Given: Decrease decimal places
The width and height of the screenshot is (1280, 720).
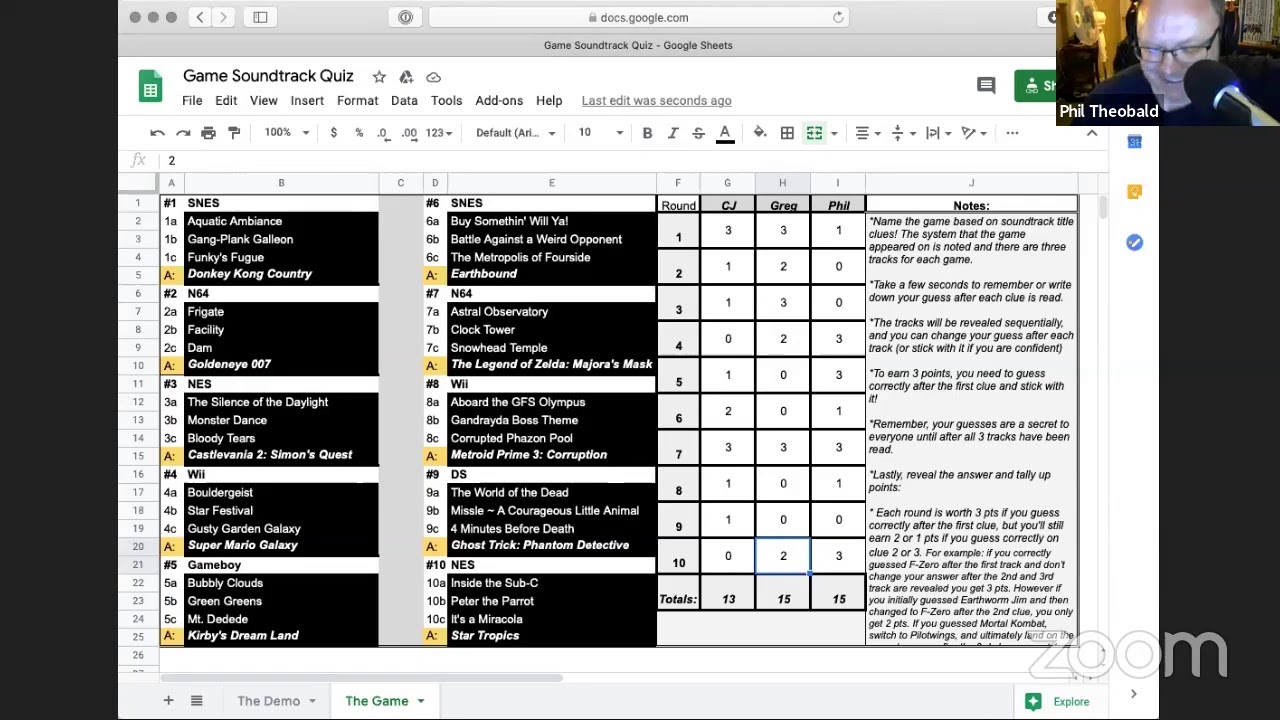Looking at the screenshot, I should coord(383,133).
